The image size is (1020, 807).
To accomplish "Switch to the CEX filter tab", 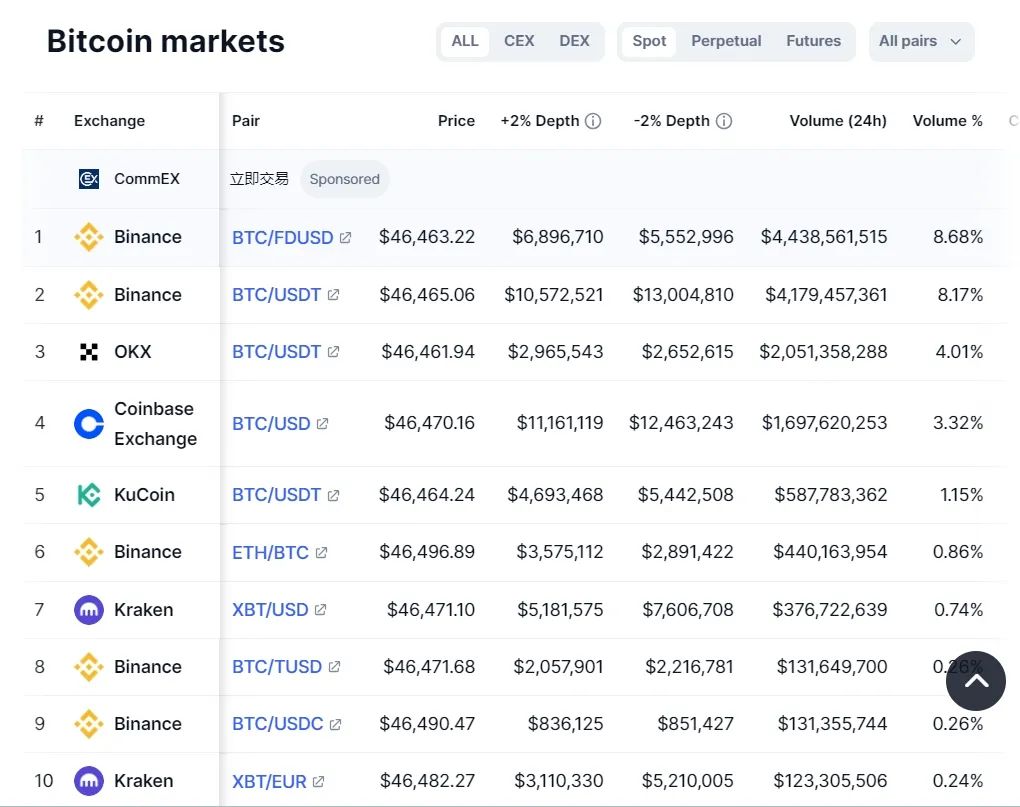I will (x=519, y=41).
